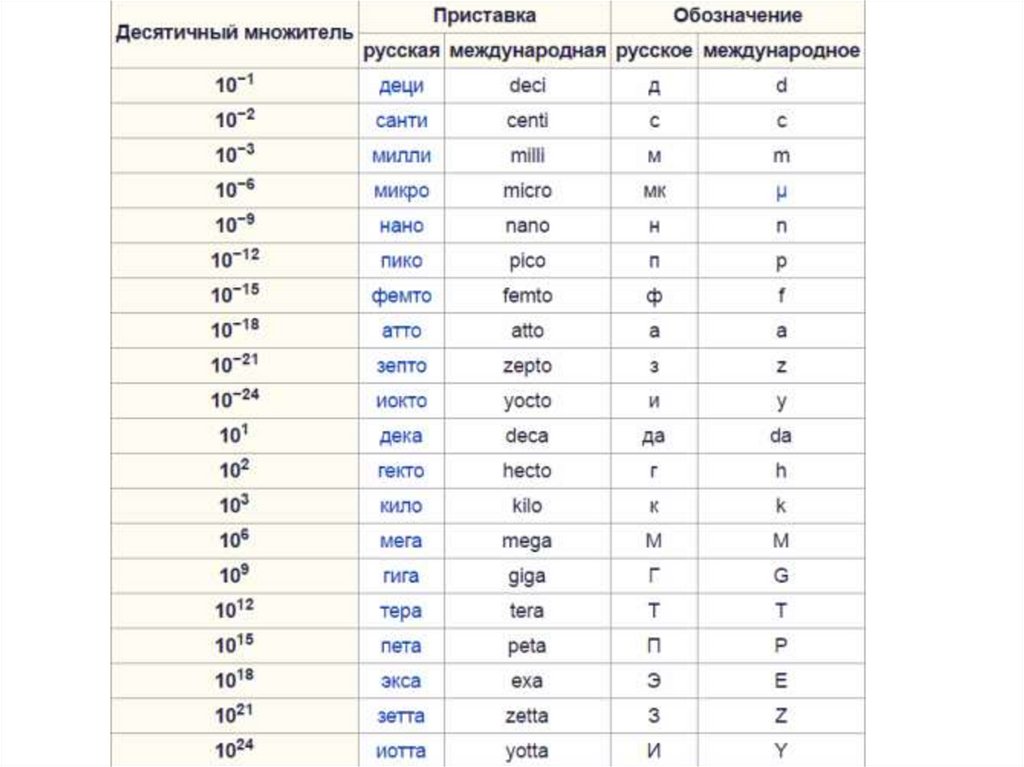
Task: Open the иотта link
Action: [x=400, y=751]
